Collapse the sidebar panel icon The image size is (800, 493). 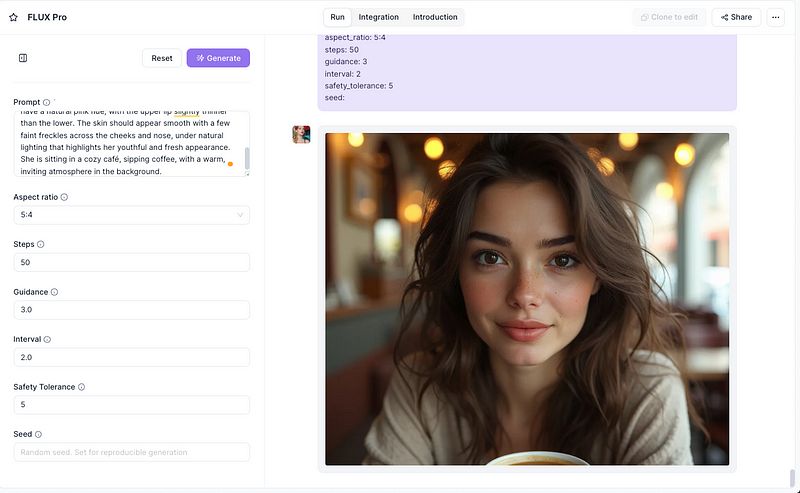click(23, 58)
